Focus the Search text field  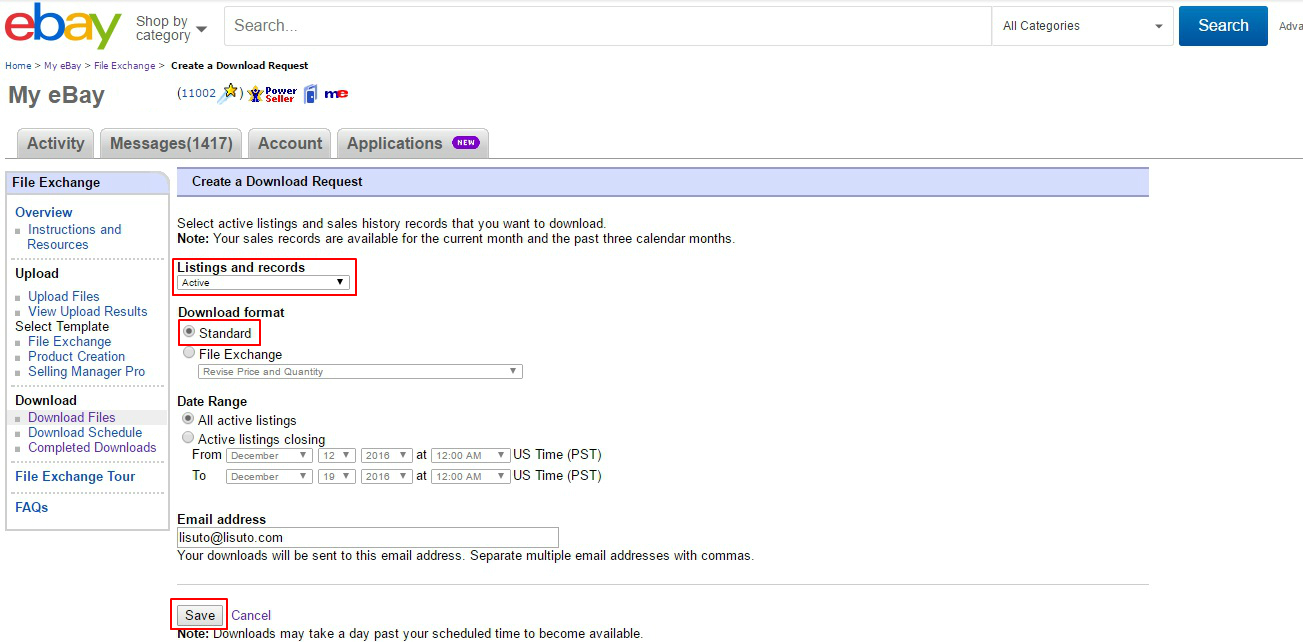click(x=608, y=26)
